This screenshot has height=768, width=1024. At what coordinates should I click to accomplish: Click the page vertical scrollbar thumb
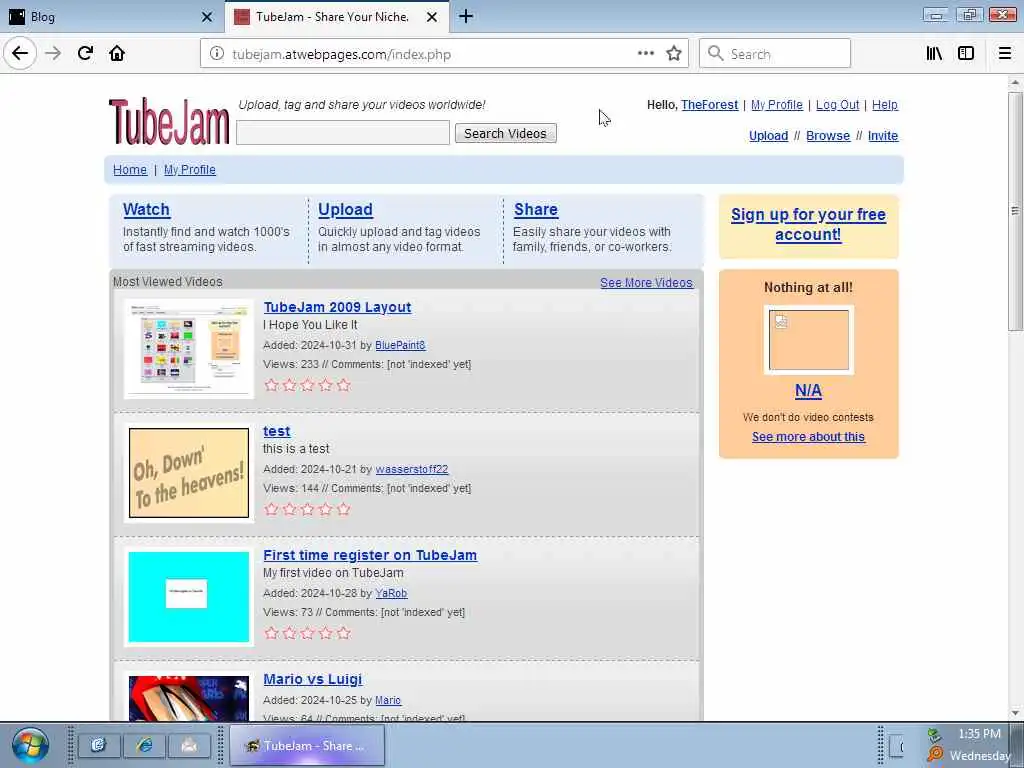coord(1015,210)
